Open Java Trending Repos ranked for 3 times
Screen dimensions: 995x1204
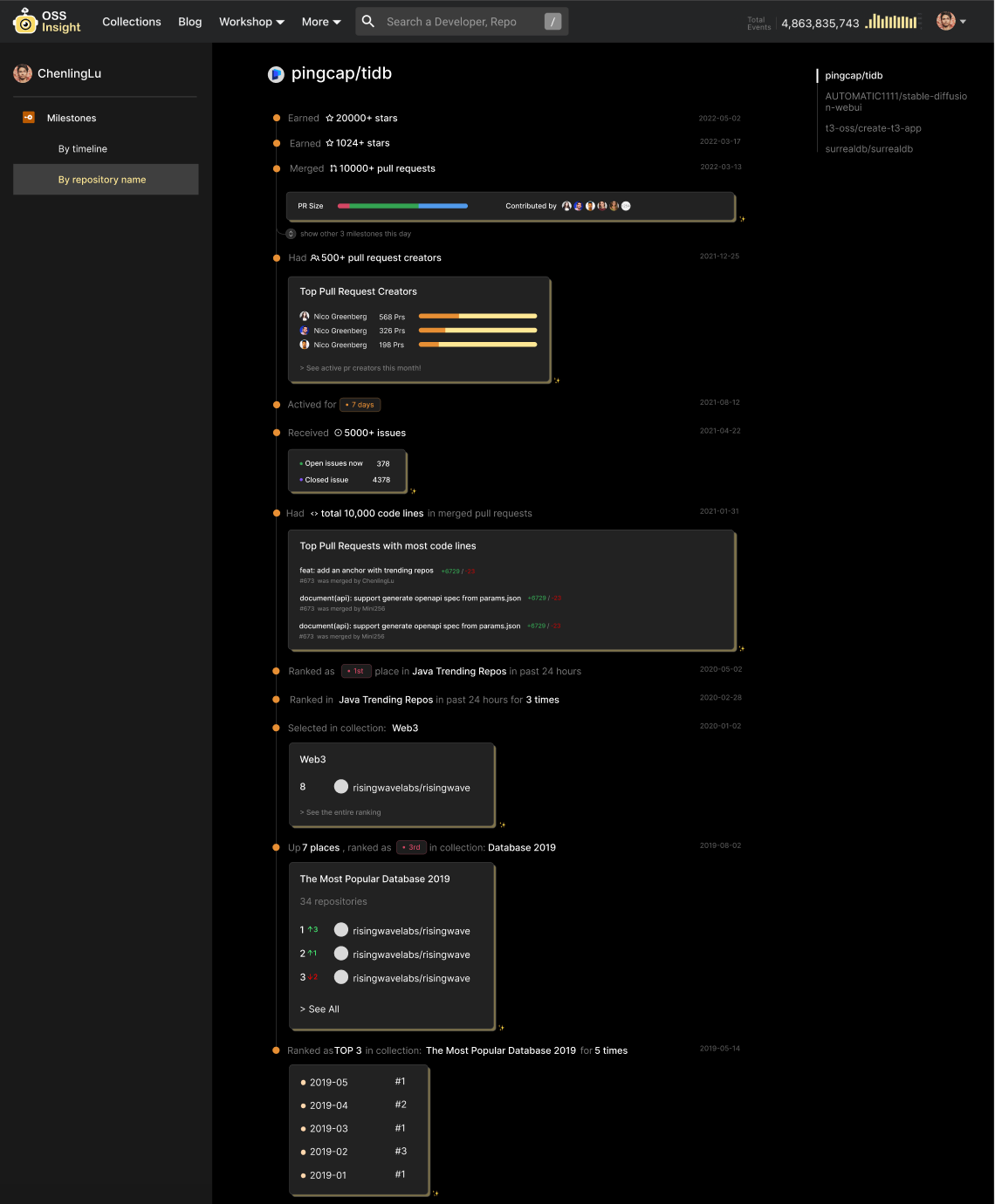tap(386, 700)
